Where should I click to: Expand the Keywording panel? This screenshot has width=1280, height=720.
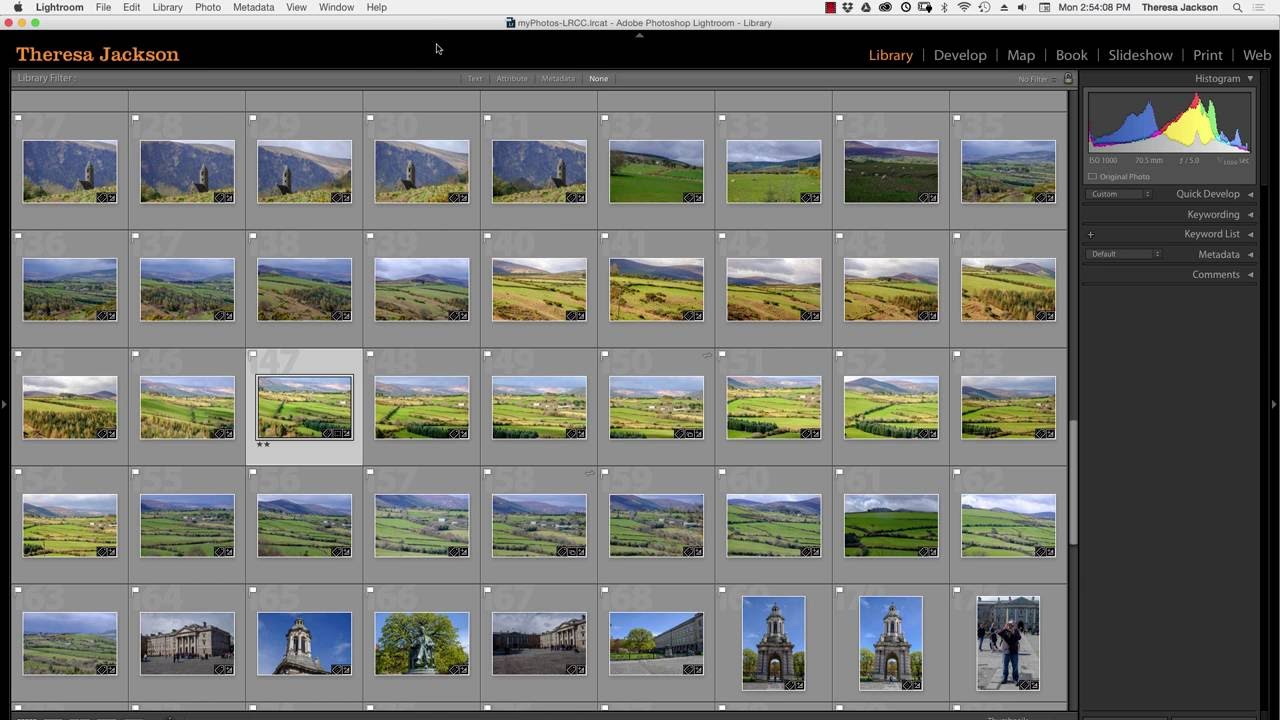click(x=1250, y=214)
